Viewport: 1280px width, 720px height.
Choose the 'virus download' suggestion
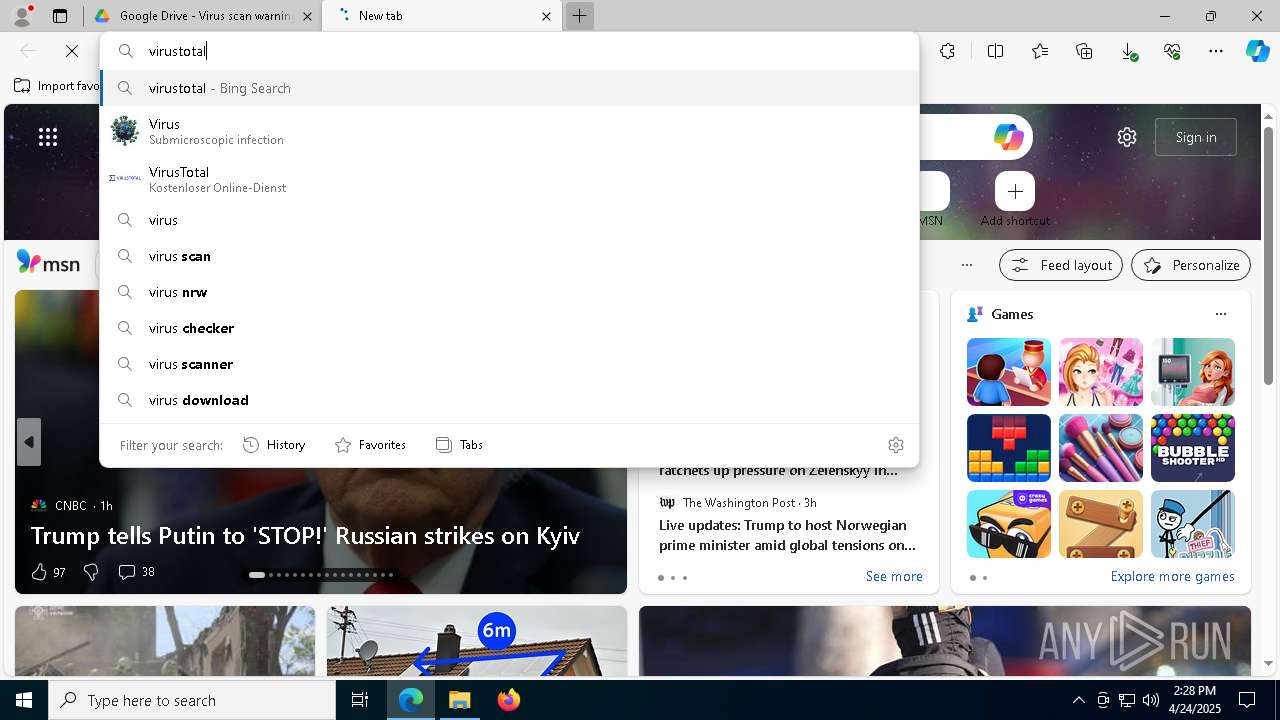pos(509,400)
